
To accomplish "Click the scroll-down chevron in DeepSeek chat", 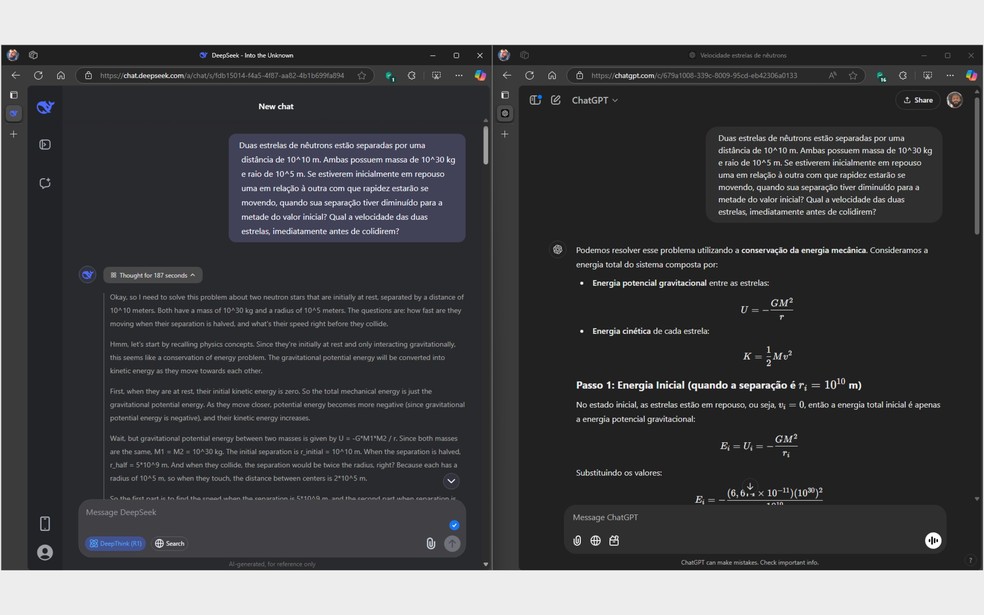I will [x=451, y=481].
